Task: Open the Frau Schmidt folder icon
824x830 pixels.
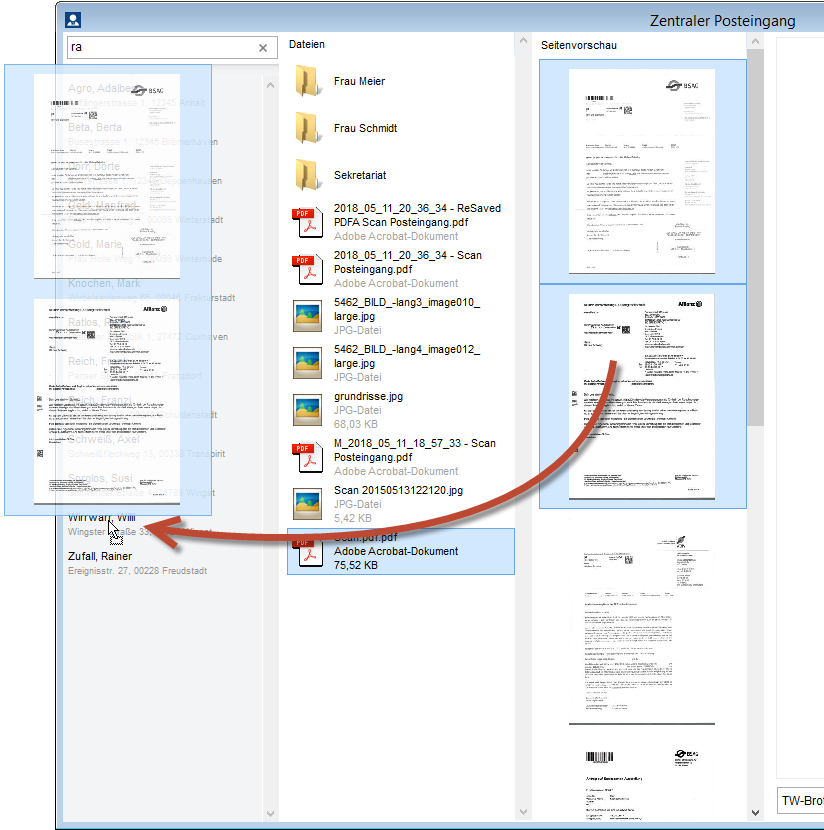Action: click(307, 128)
